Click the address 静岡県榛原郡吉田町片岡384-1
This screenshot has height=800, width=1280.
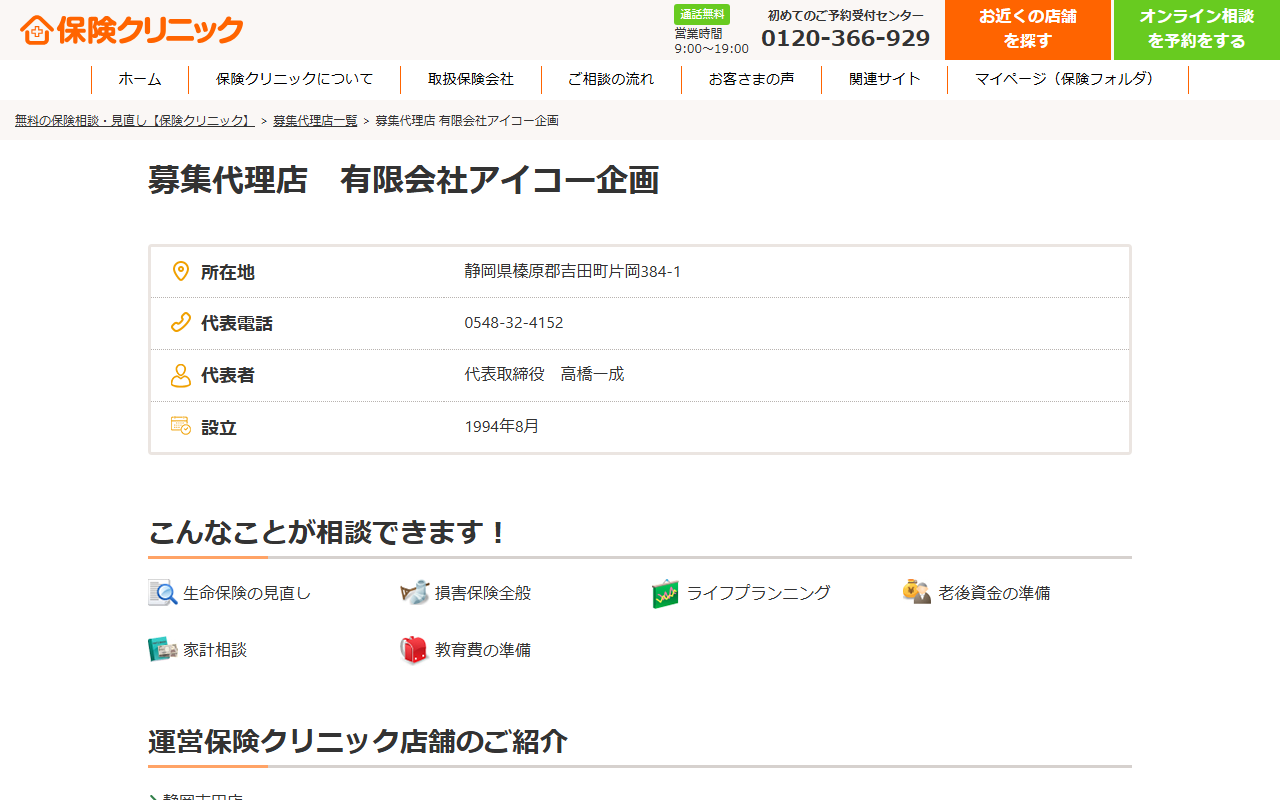pyautogui.click(x=573, y=271)
